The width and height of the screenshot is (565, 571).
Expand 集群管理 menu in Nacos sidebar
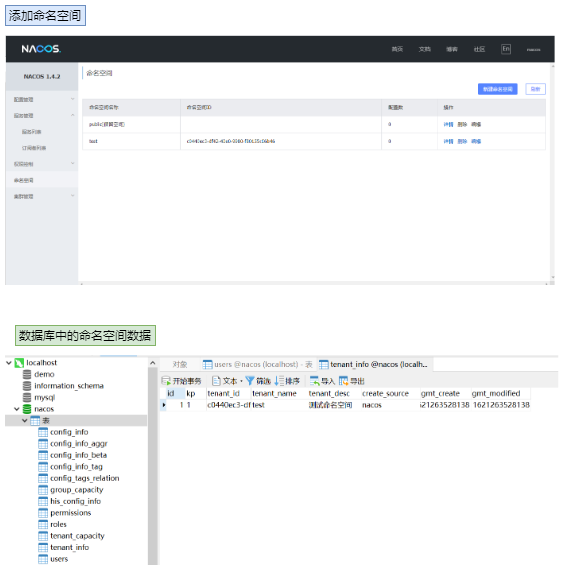click(72, 196)
